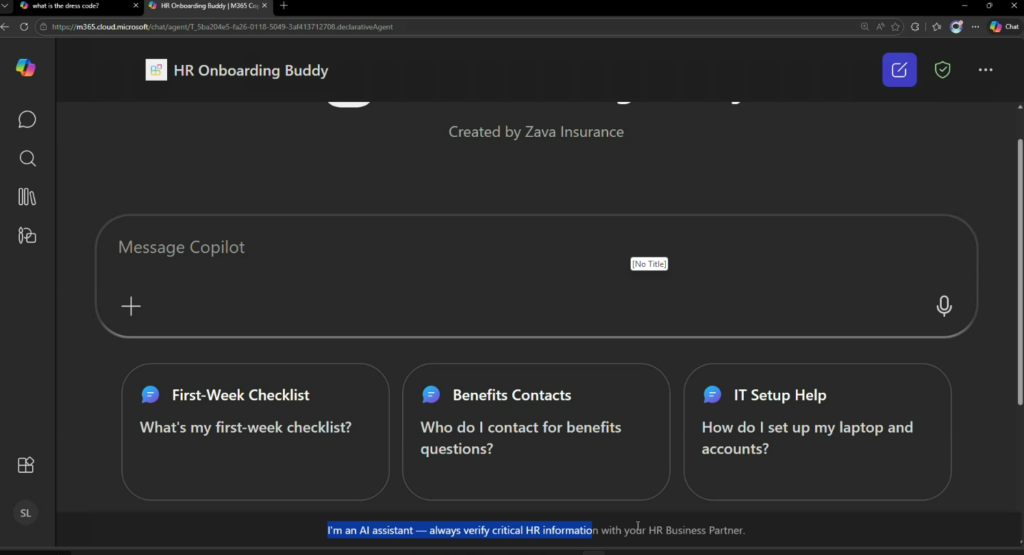Viewport: 1024px width, 555px height.
Task: Open the Apps grid icon in the sidebar
Action: pyautogui.click(x=27, y=465)
